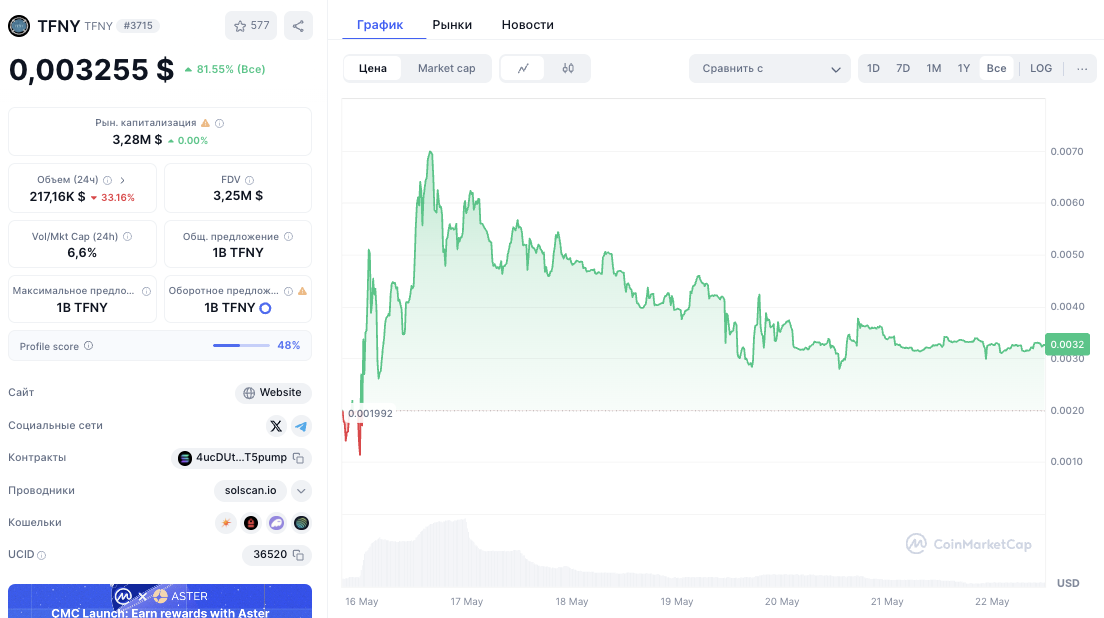Click info icon next to Оборотное предложение

(x=288, y=291)
